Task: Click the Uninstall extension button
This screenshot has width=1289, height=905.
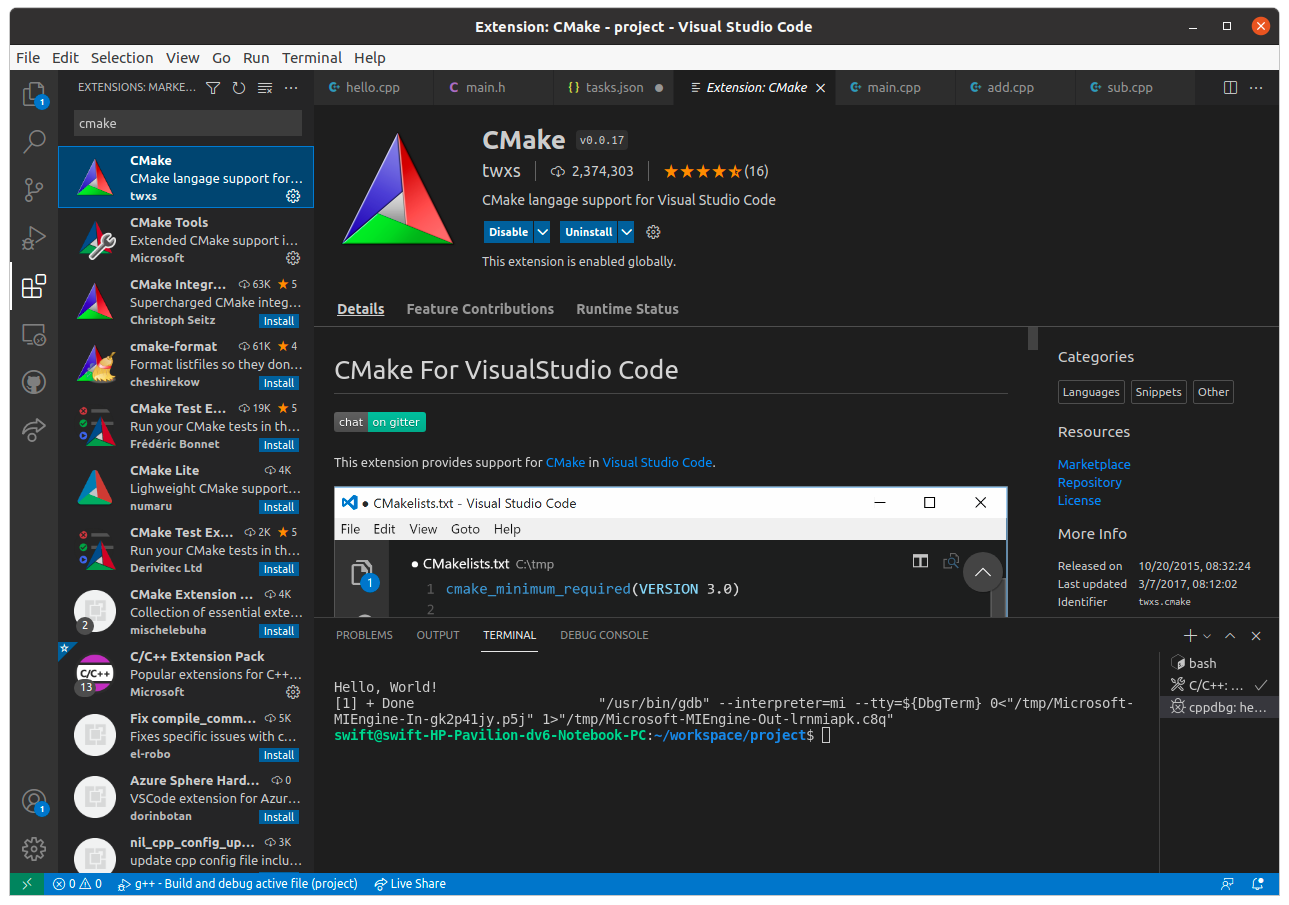Action: [589, 232]
